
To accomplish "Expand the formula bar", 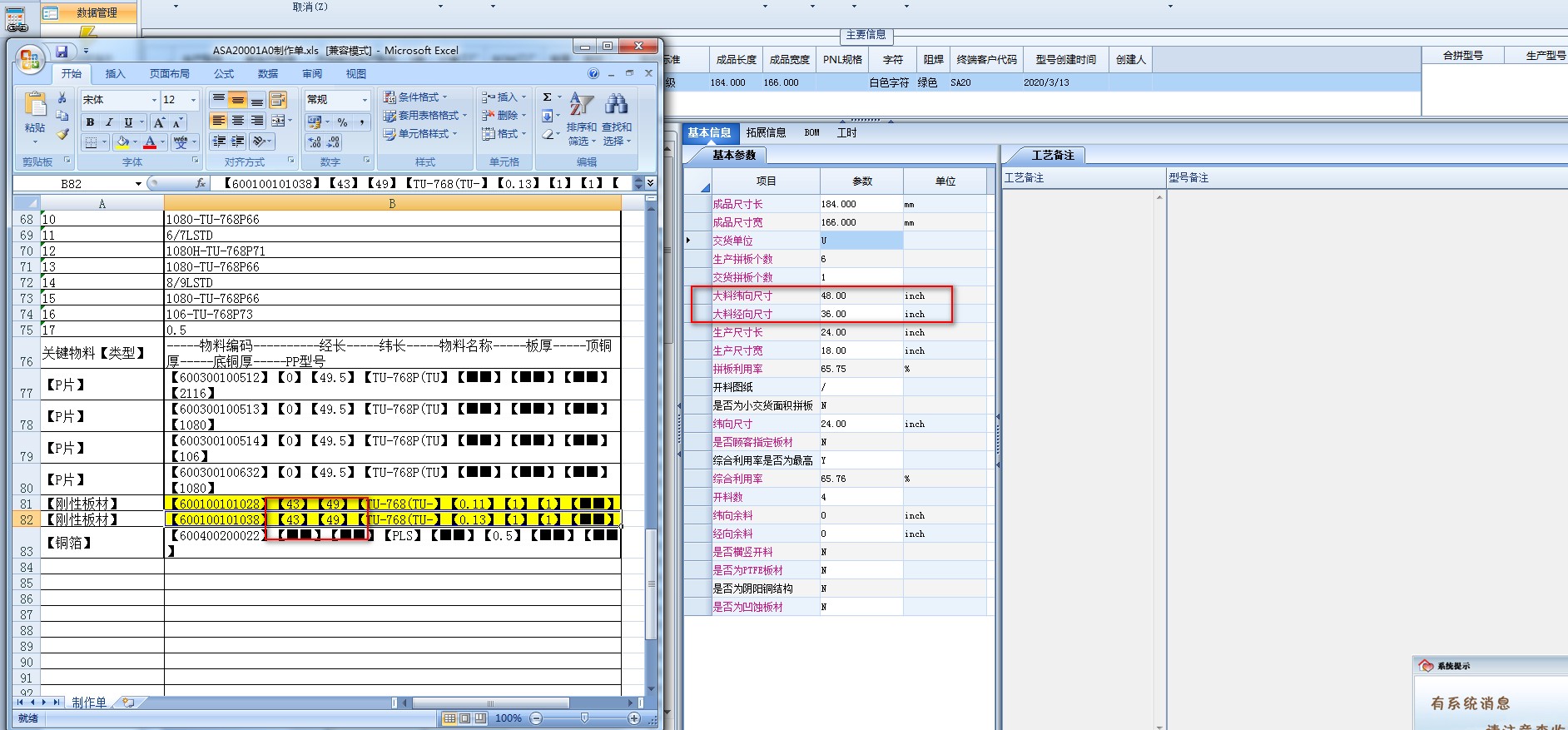I will [x=650, y=183].
